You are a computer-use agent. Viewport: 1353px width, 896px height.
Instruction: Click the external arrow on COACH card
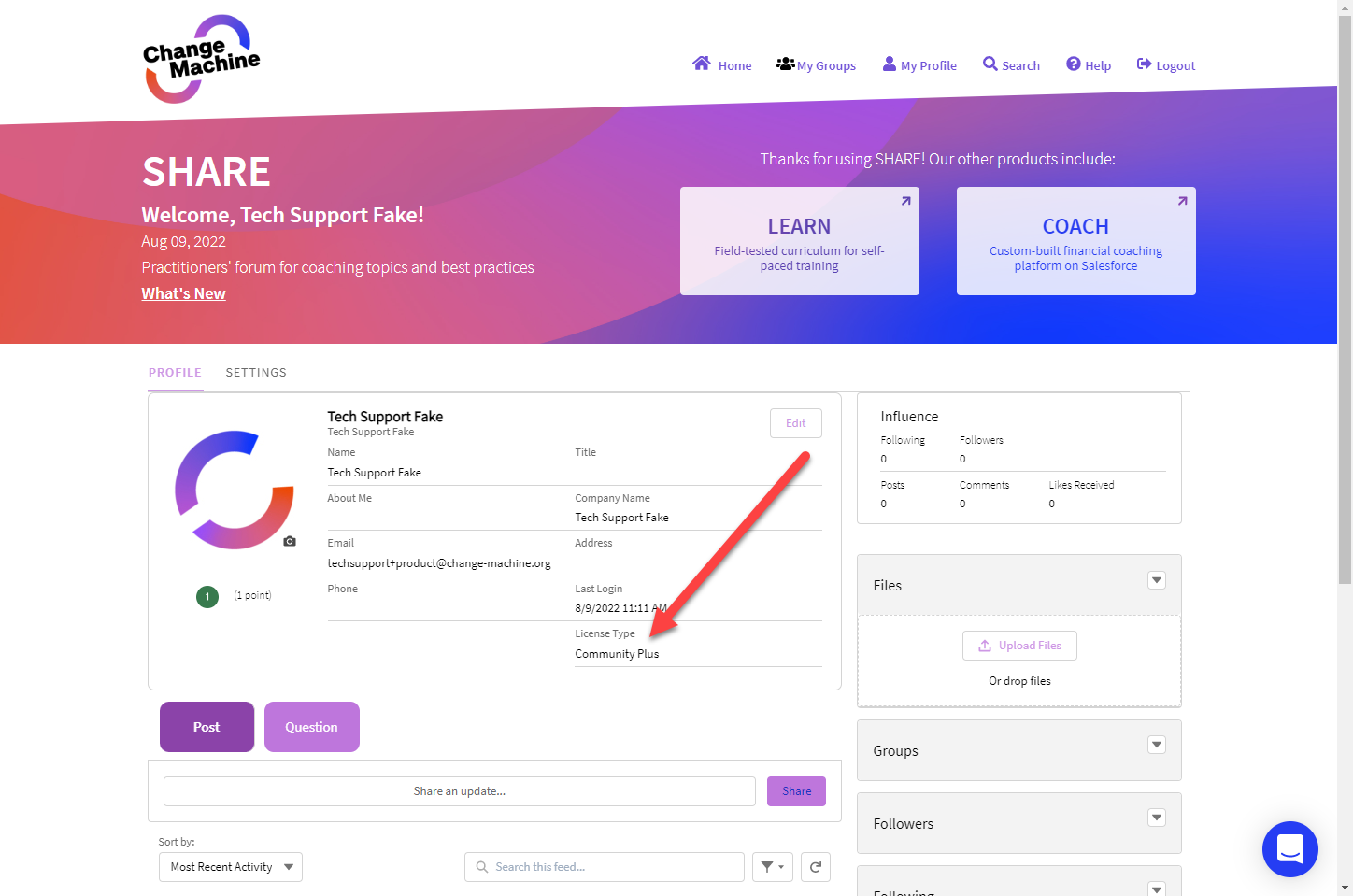[x=1182, y=201]
